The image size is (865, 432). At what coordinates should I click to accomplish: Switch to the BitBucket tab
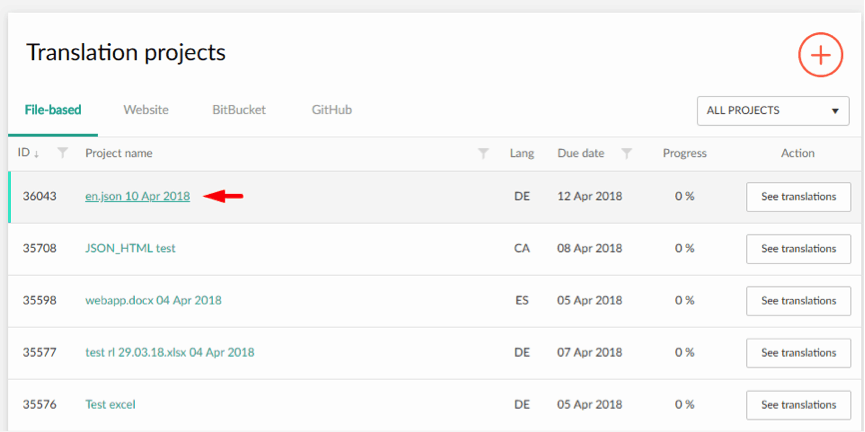pyautogui.click(x=239, y=110)
